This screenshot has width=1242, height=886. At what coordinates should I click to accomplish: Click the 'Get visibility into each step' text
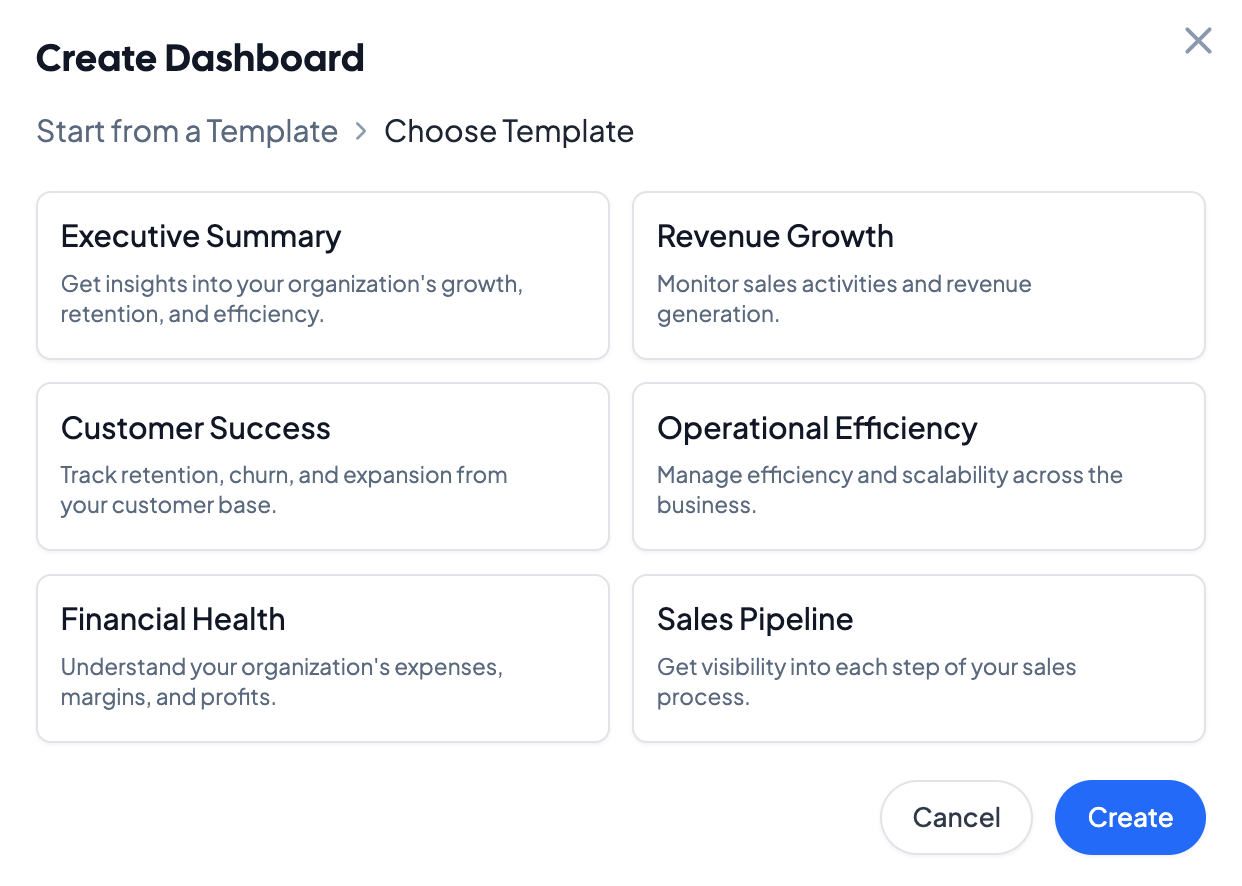[x=866, y=682]
